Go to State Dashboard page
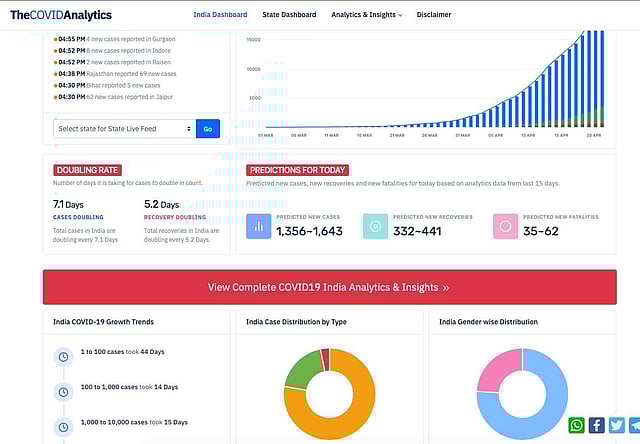This screenshot has width=640, height=444. click(x=290, y=15)
